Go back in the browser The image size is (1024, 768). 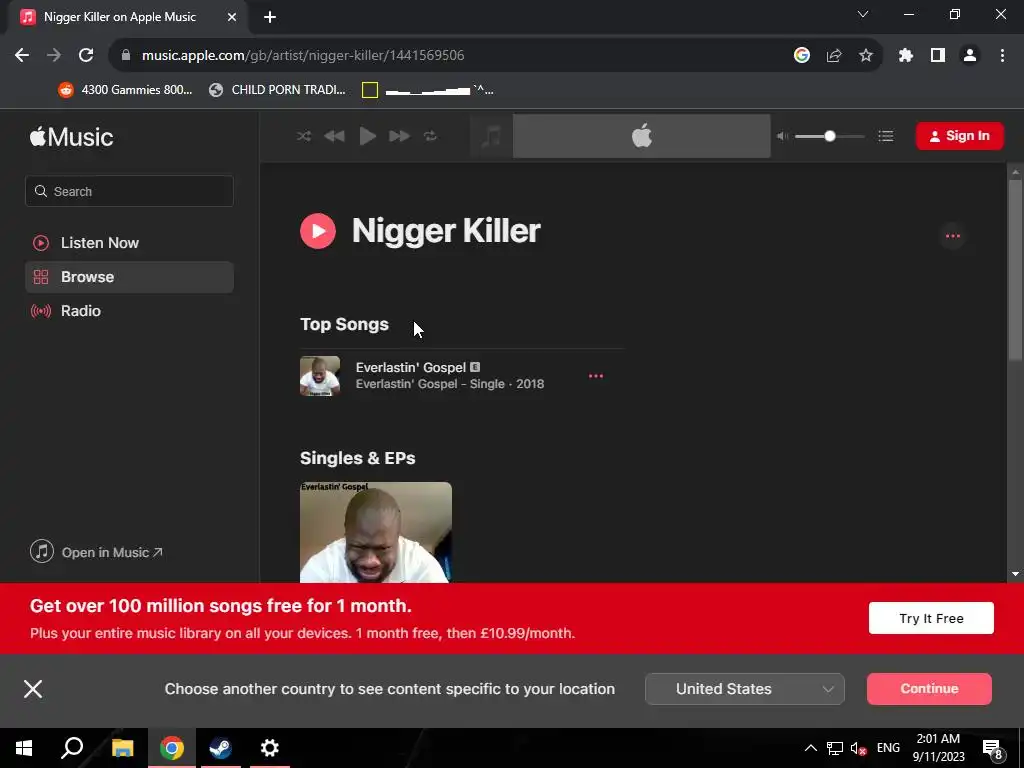pyautogui.click(x=22, y=56)
